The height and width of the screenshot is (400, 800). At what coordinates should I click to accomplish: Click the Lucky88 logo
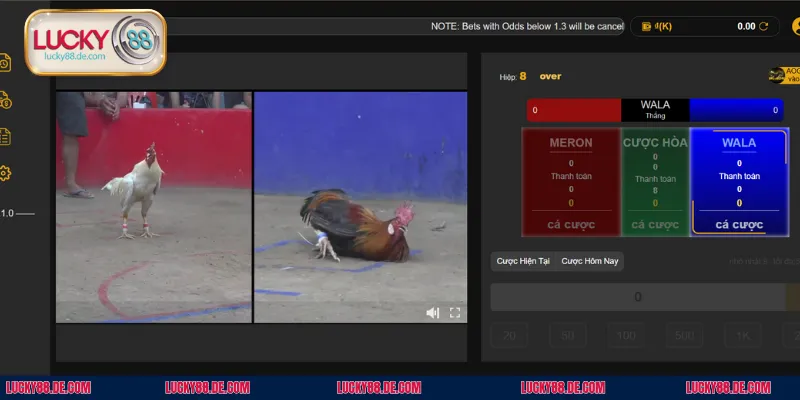95,43
